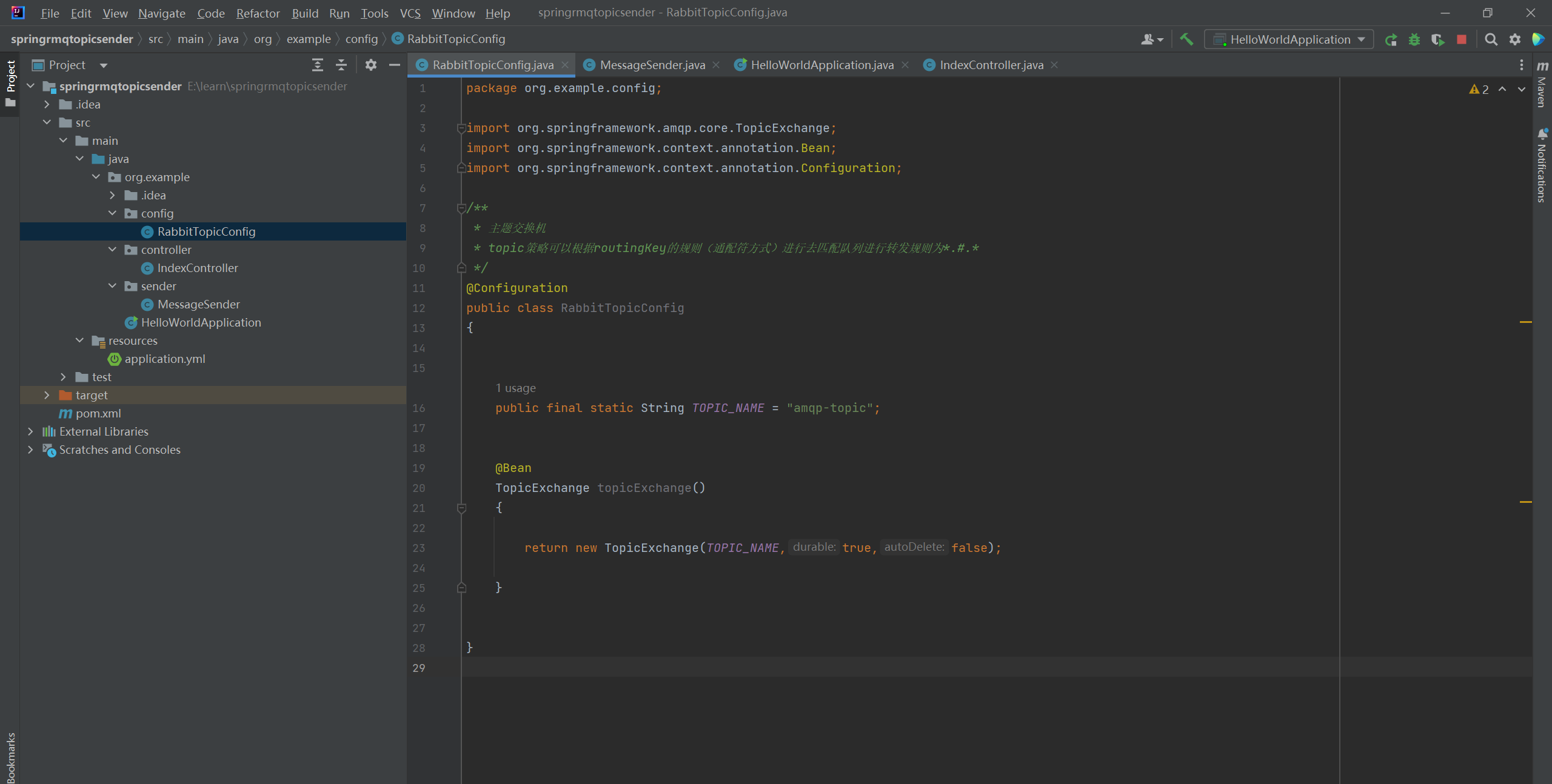
Task: Click Expand All icon in Project panel
Action: (x=318, y=65)
